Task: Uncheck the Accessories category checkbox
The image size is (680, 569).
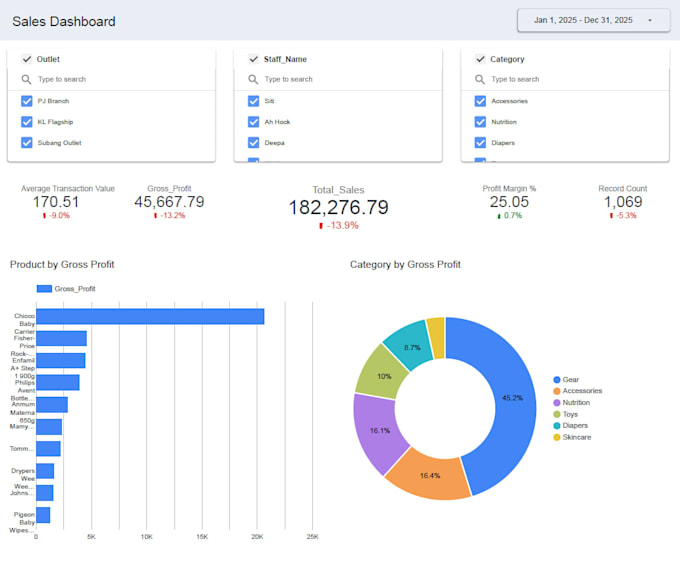Action: point(480,101)
